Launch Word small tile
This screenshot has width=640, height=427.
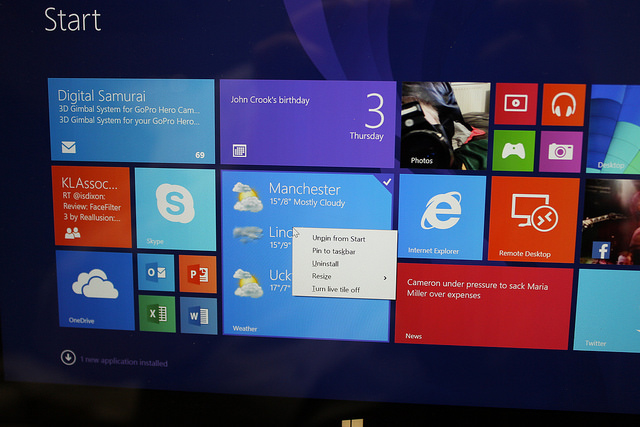pyautogui.click(x=199, y=316)
